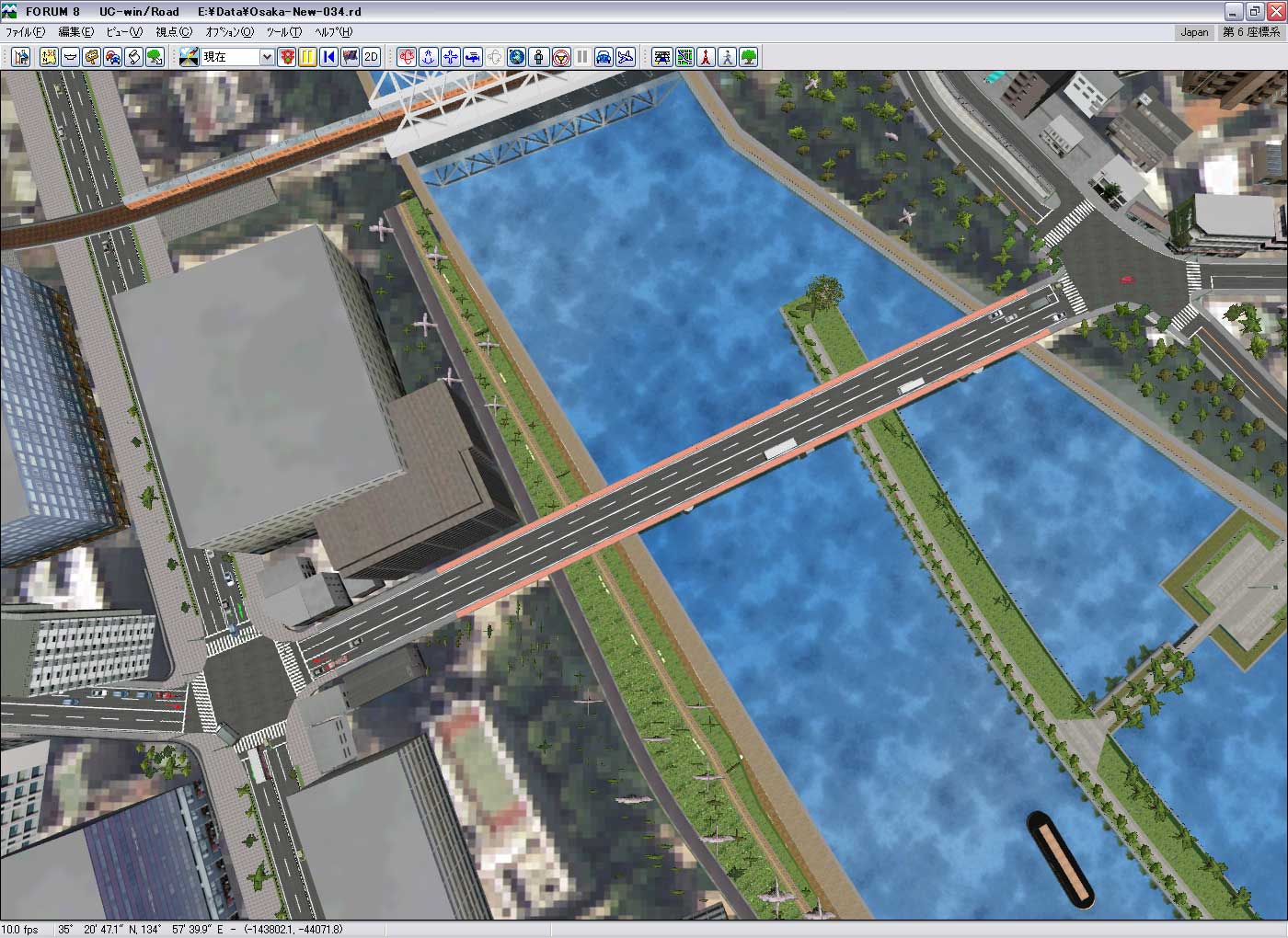Select the four-arrow move navigation tool
This screenshot has height=938, width=1288.
pyautogui.click(x=451, y=57)
